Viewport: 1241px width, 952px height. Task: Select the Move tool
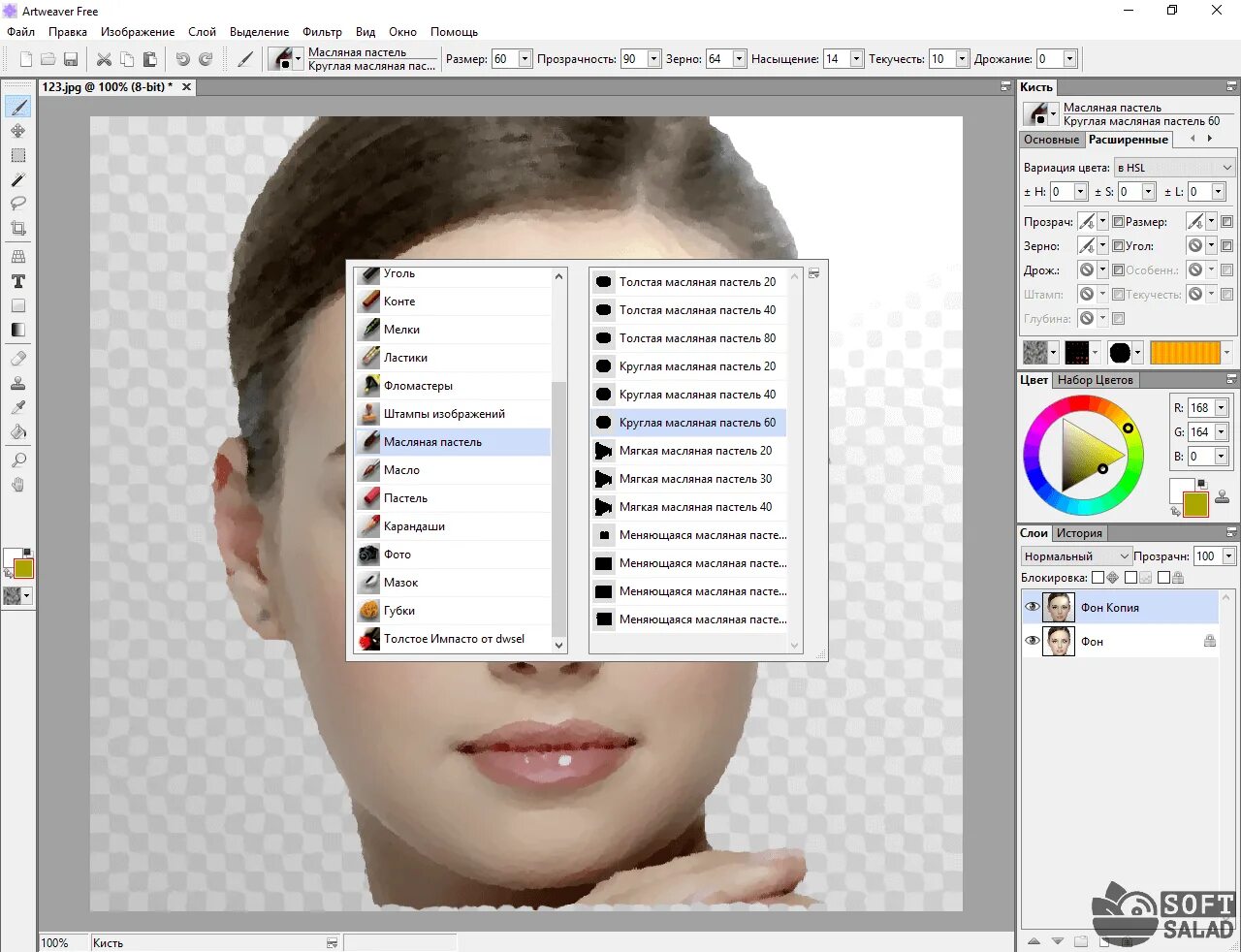[18, 131]
